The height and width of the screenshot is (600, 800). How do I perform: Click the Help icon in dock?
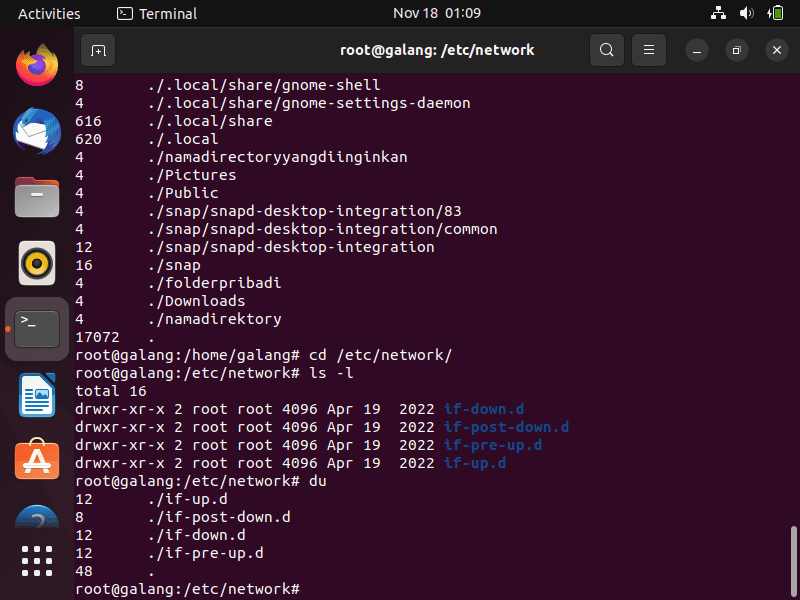point(37,516)
